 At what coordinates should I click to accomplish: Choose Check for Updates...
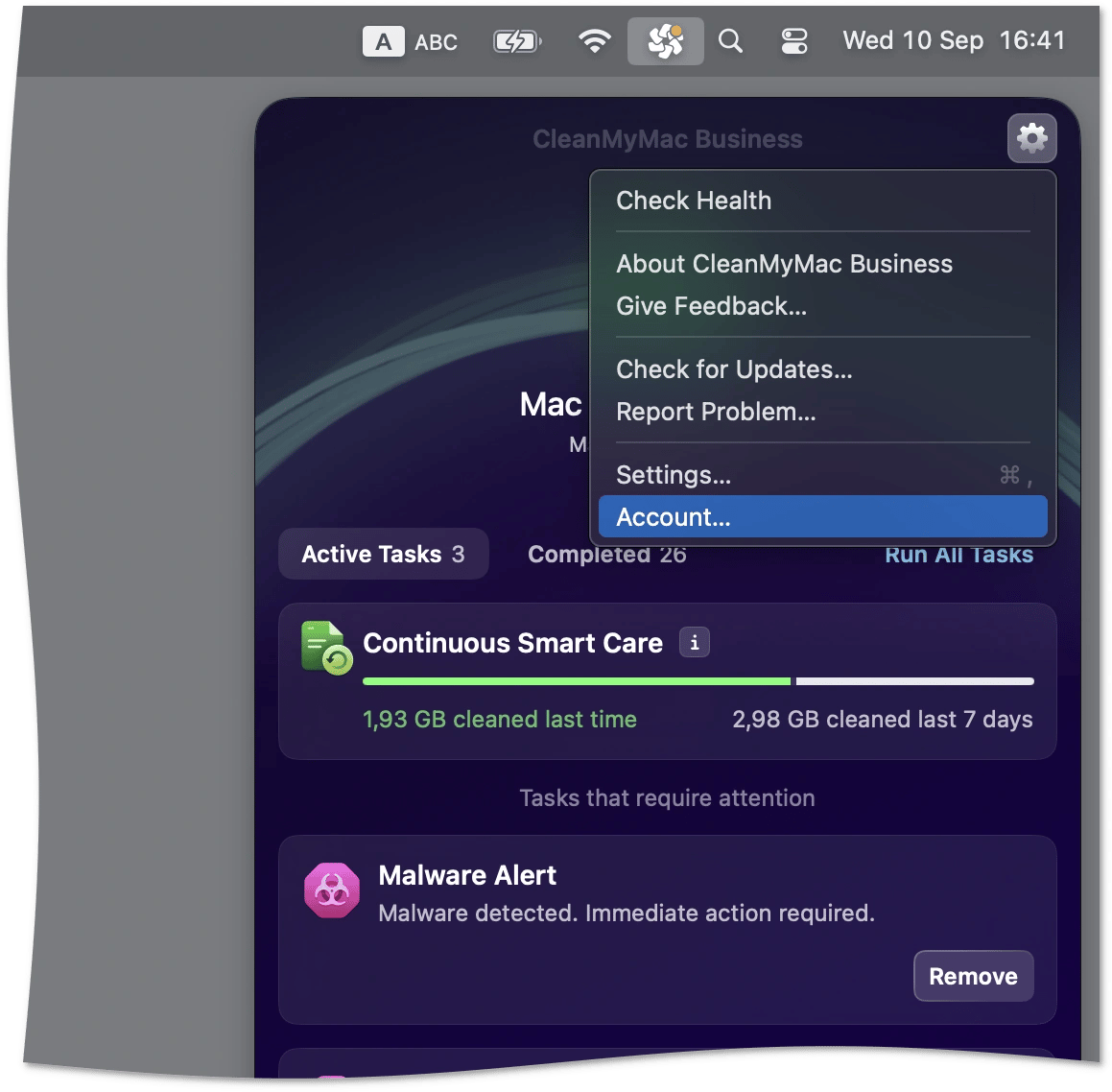[x=822, y=369]
